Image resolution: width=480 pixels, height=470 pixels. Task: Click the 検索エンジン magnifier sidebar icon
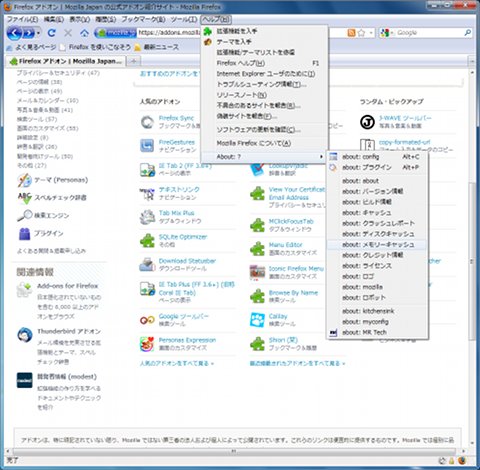[x=24, y=216]
